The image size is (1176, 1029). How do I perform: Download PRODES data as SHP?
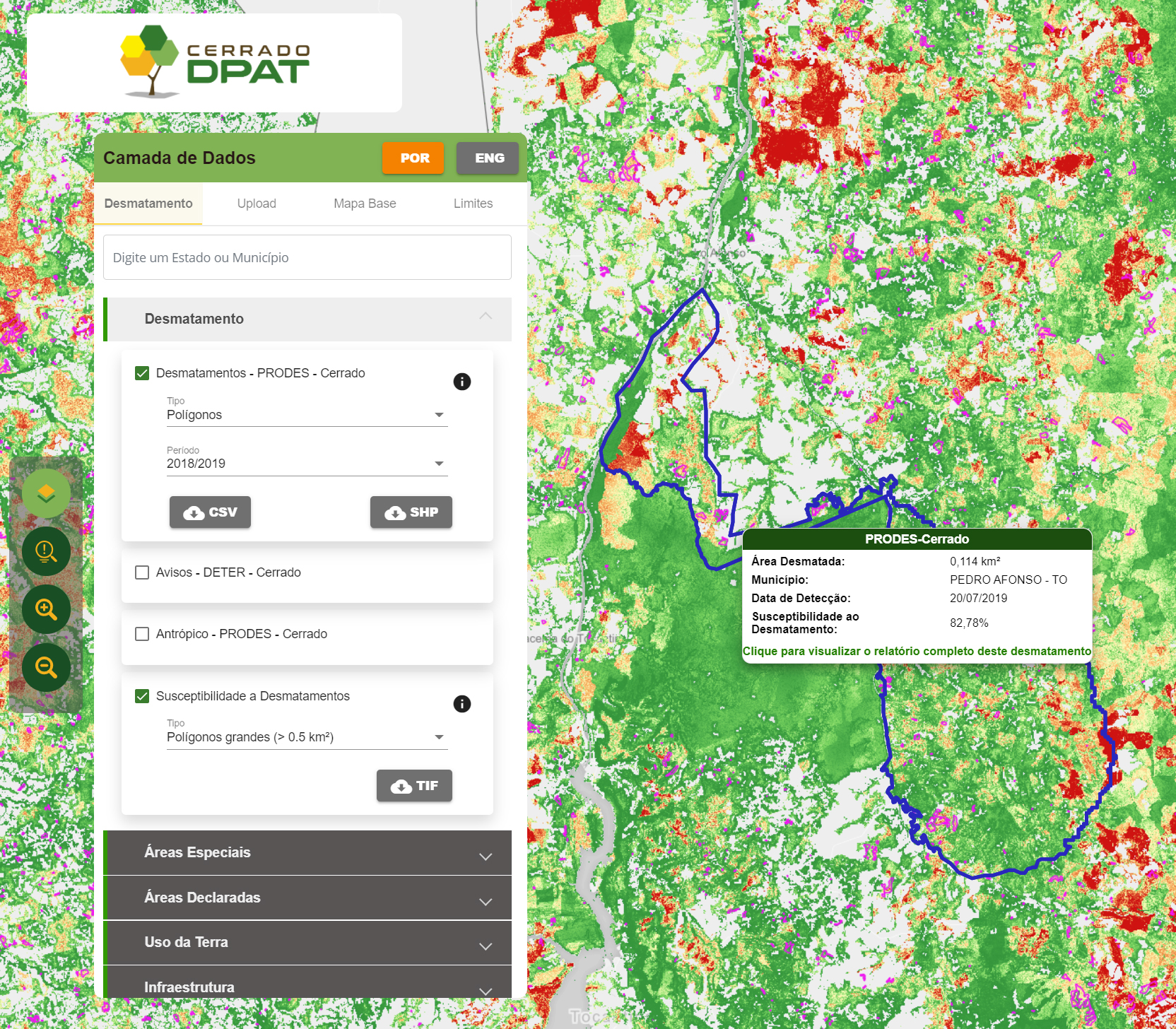coord(411,512)
